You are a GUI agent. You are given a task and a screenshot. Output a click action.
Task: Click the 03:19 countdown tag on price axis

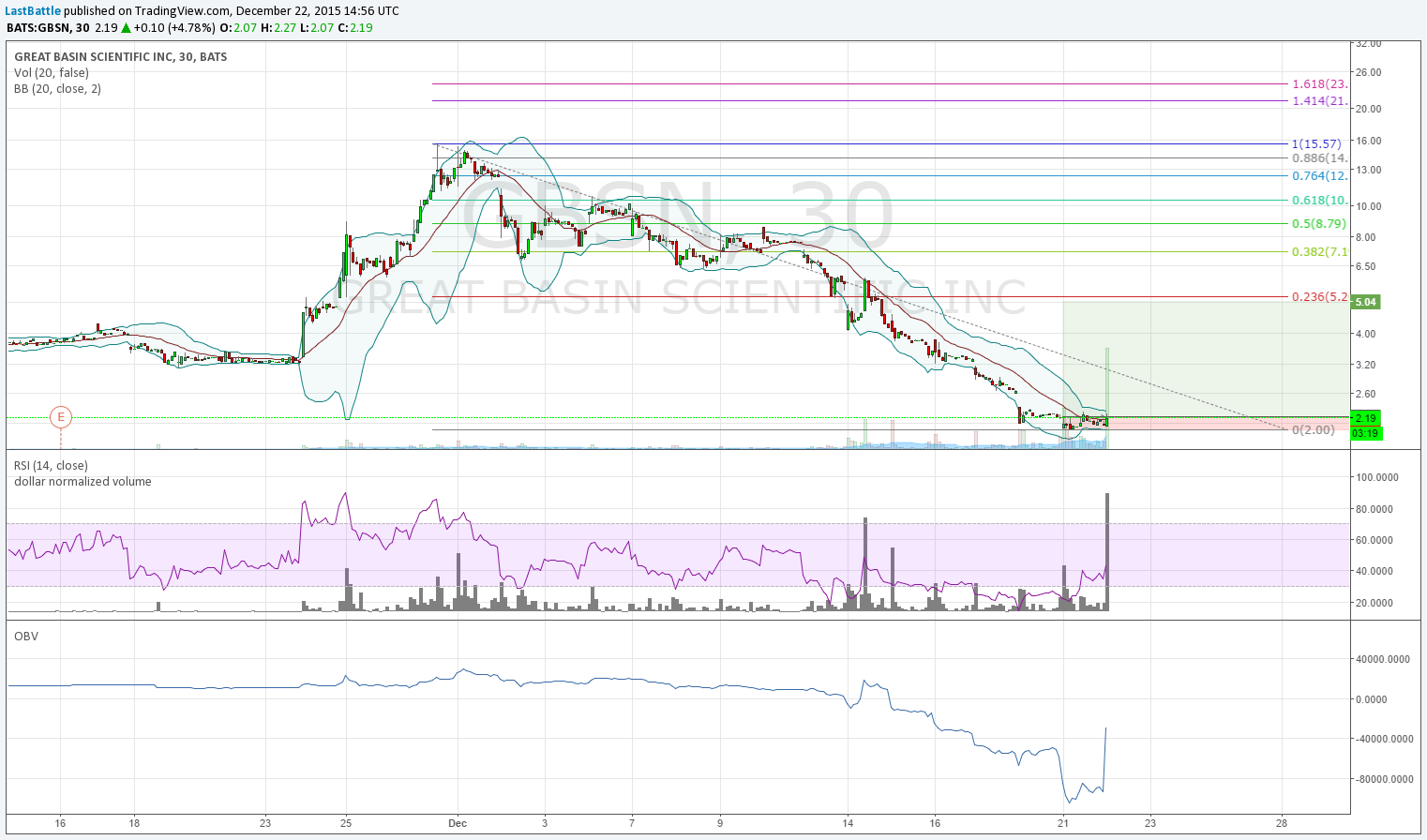click(x=1366, y=433)
